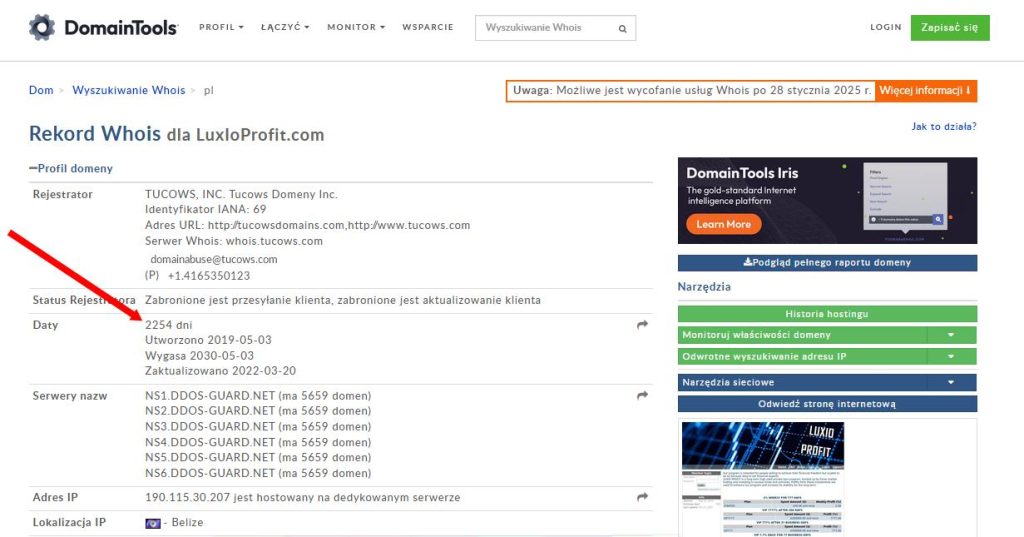
Task: Open Historia hostingu tool
Action: [x=827, y=314]
